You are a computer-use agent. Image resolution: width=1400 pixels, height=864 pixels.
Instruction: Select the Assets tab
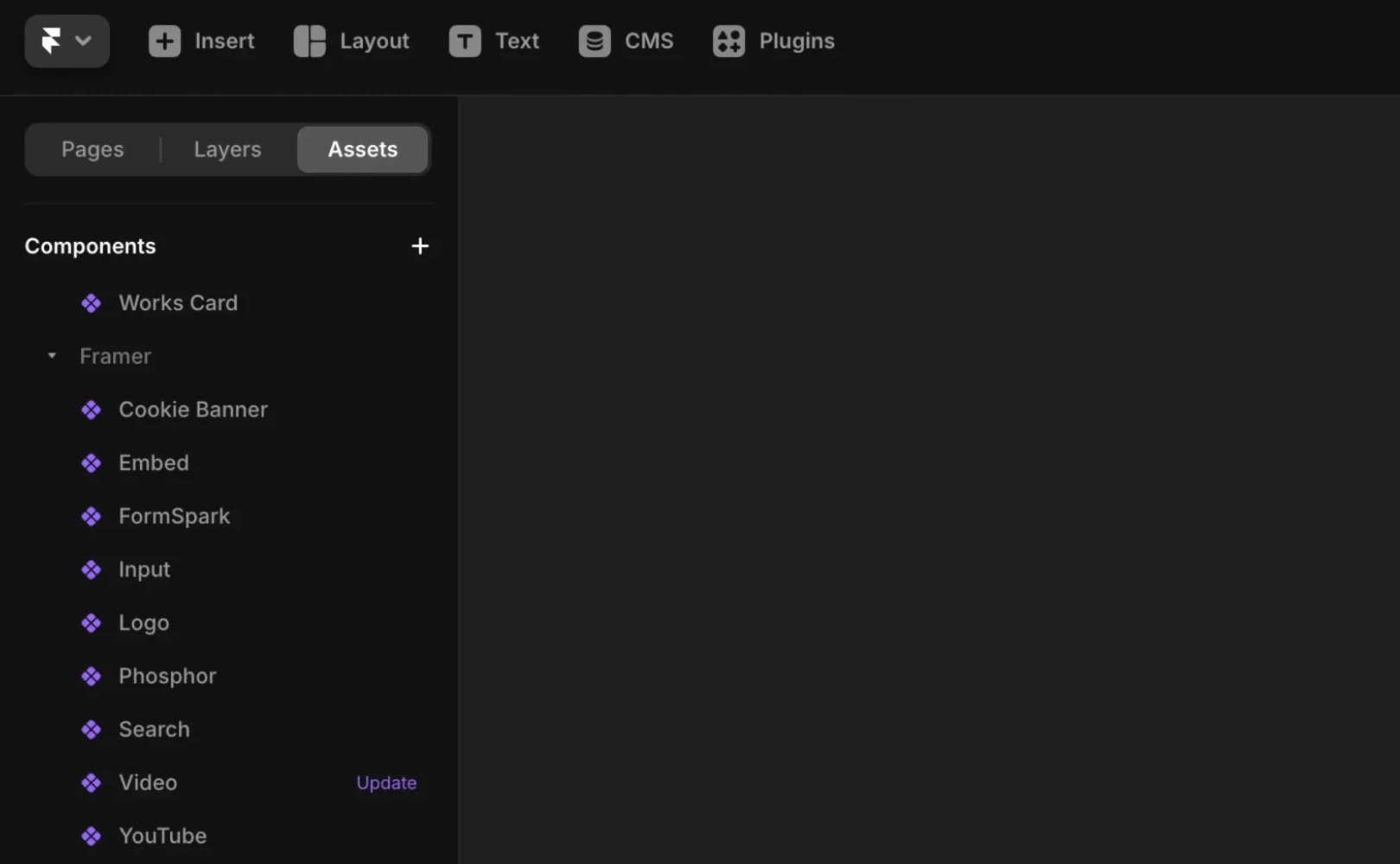coord(363,149)
